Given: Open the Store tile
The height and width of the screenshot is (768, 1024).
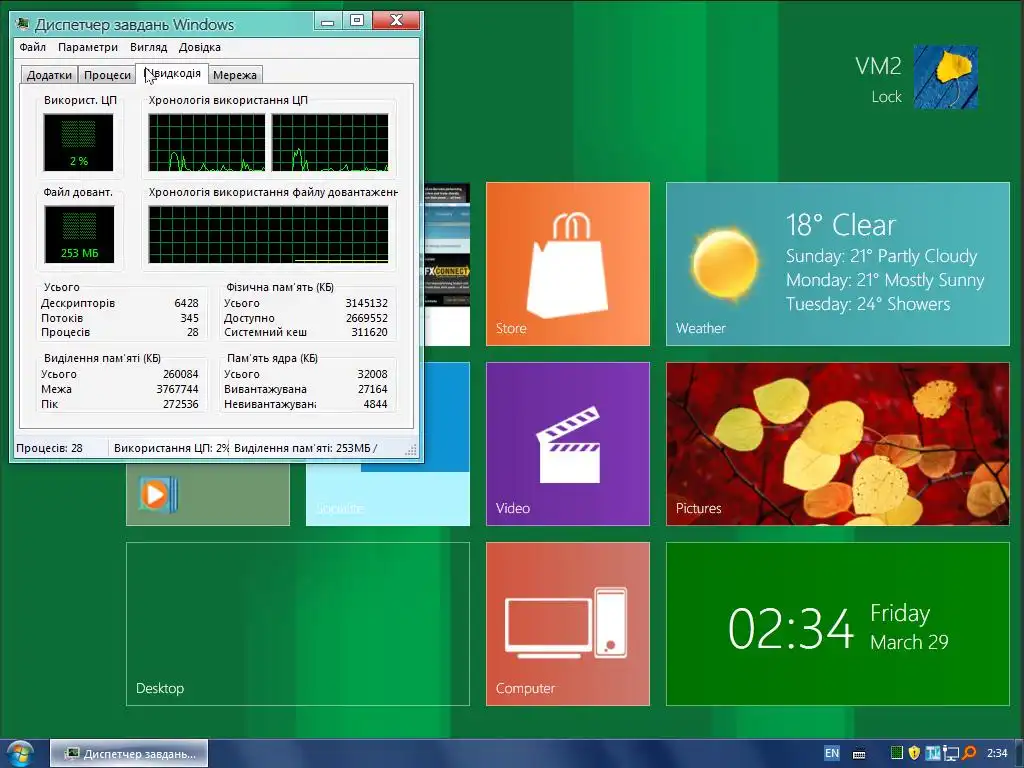Looking at the screenshot, I should coord(568,264).
